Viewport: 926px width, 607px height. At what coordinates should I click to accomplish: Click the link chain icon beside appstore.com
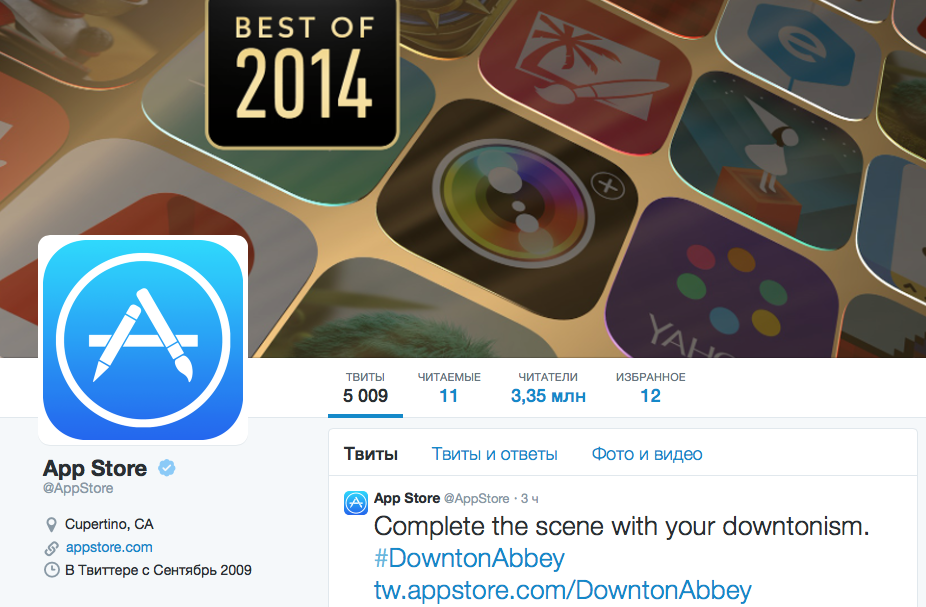(x=51, y=548)
